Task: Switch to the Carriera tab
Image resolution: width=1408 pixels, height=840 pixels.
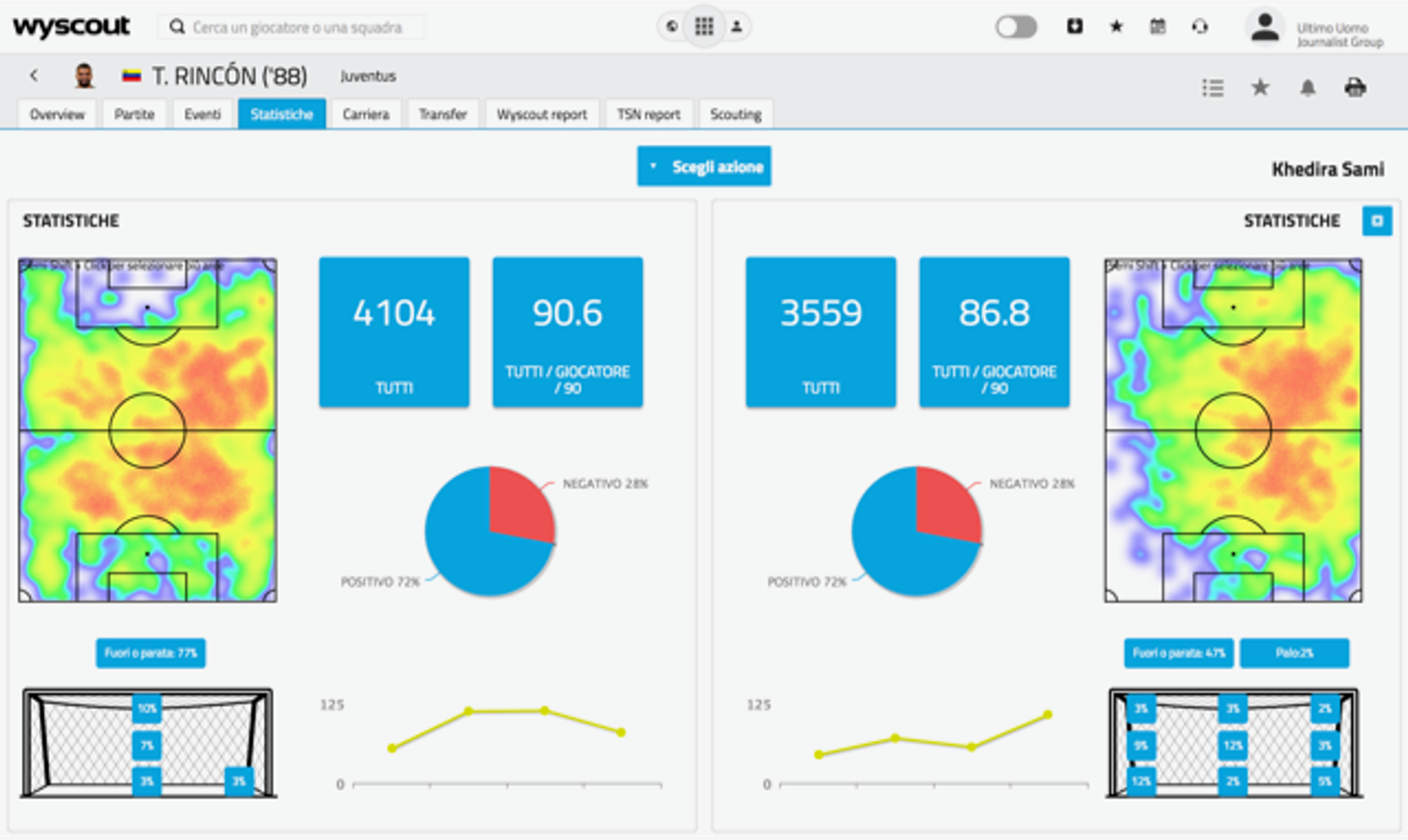Action: [365, 114]
